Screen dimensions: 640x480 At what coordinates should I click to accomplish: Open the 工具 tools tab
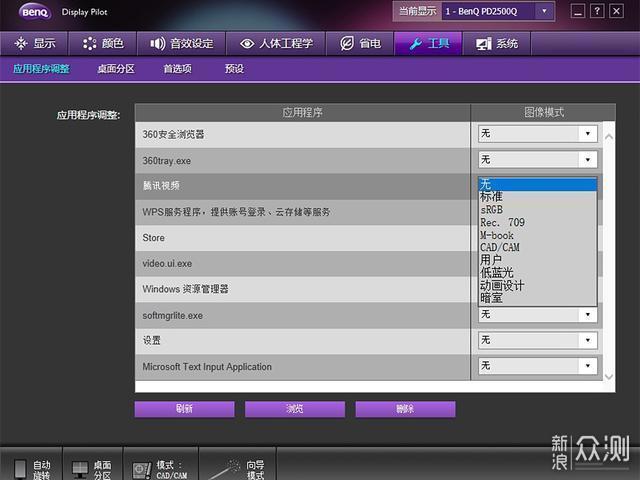point(428,43)
